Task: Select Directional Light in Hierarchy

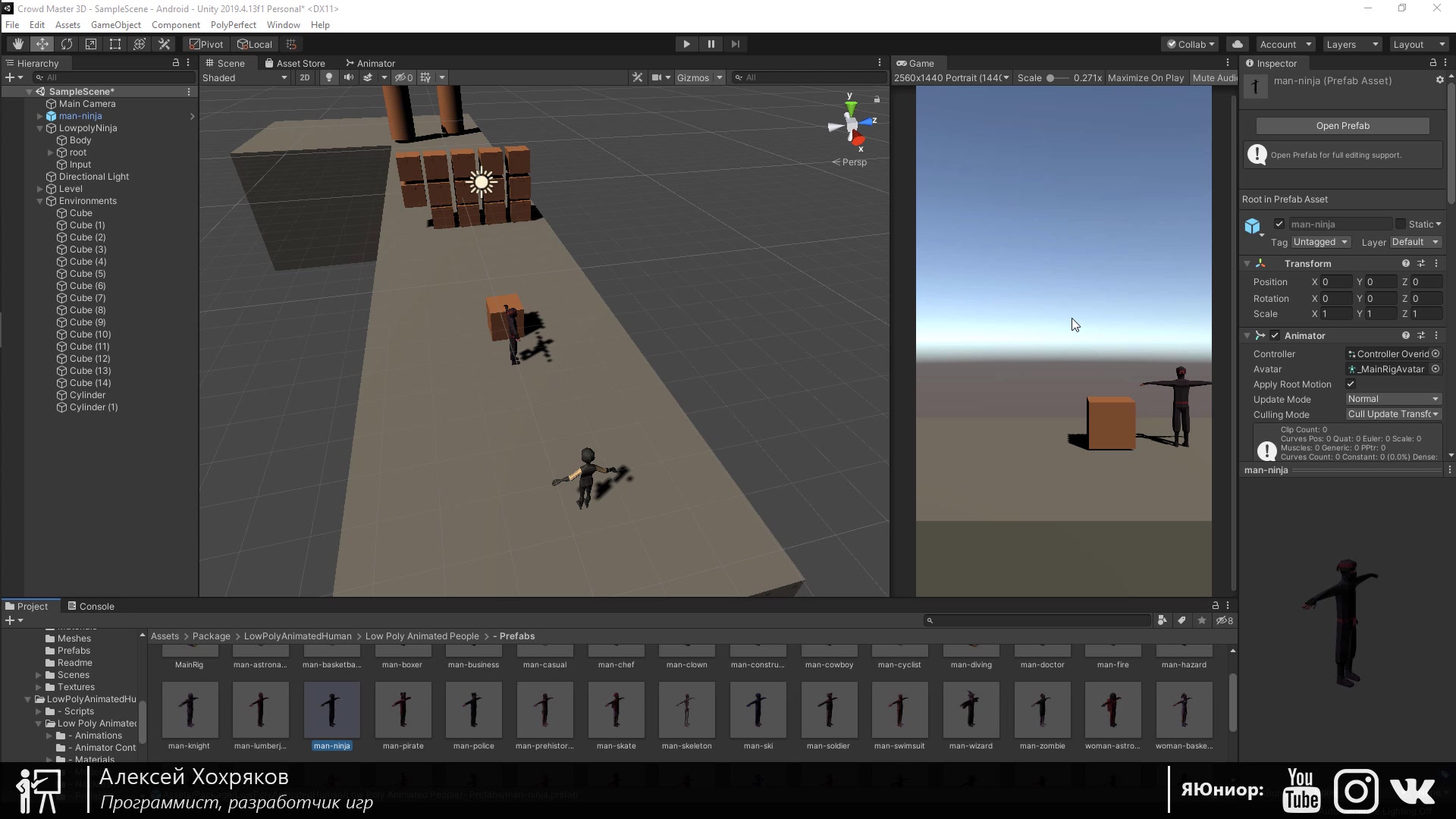Action: [94, 177]
